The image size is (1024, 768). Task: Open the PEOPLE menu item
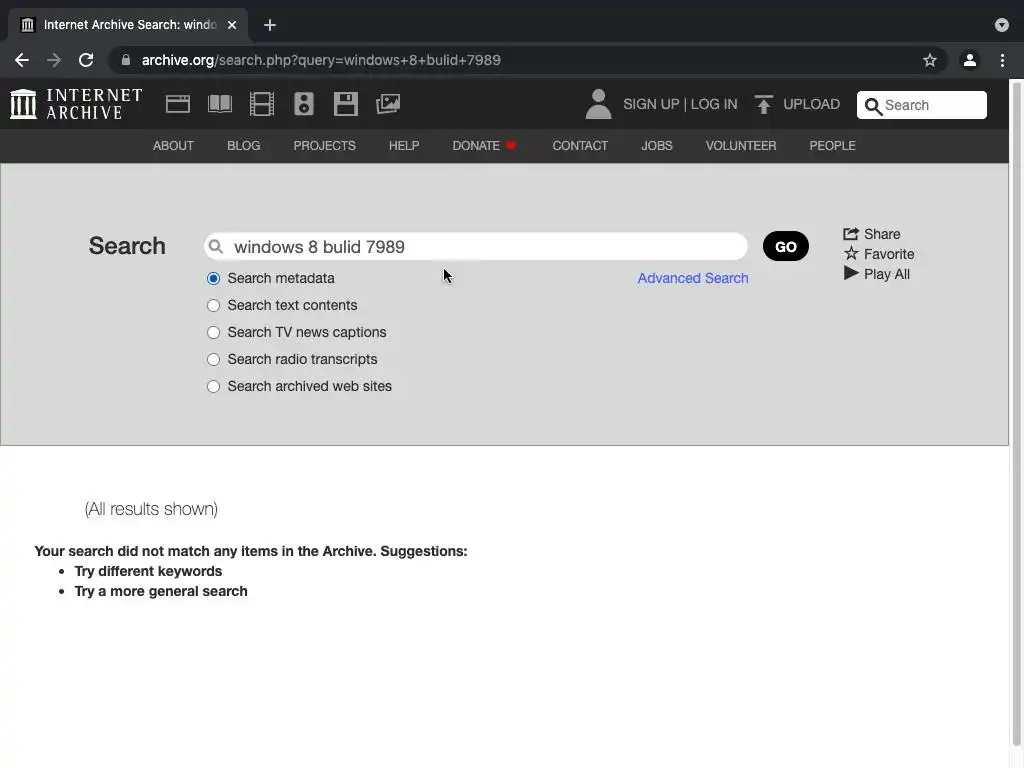coord(832,146)
